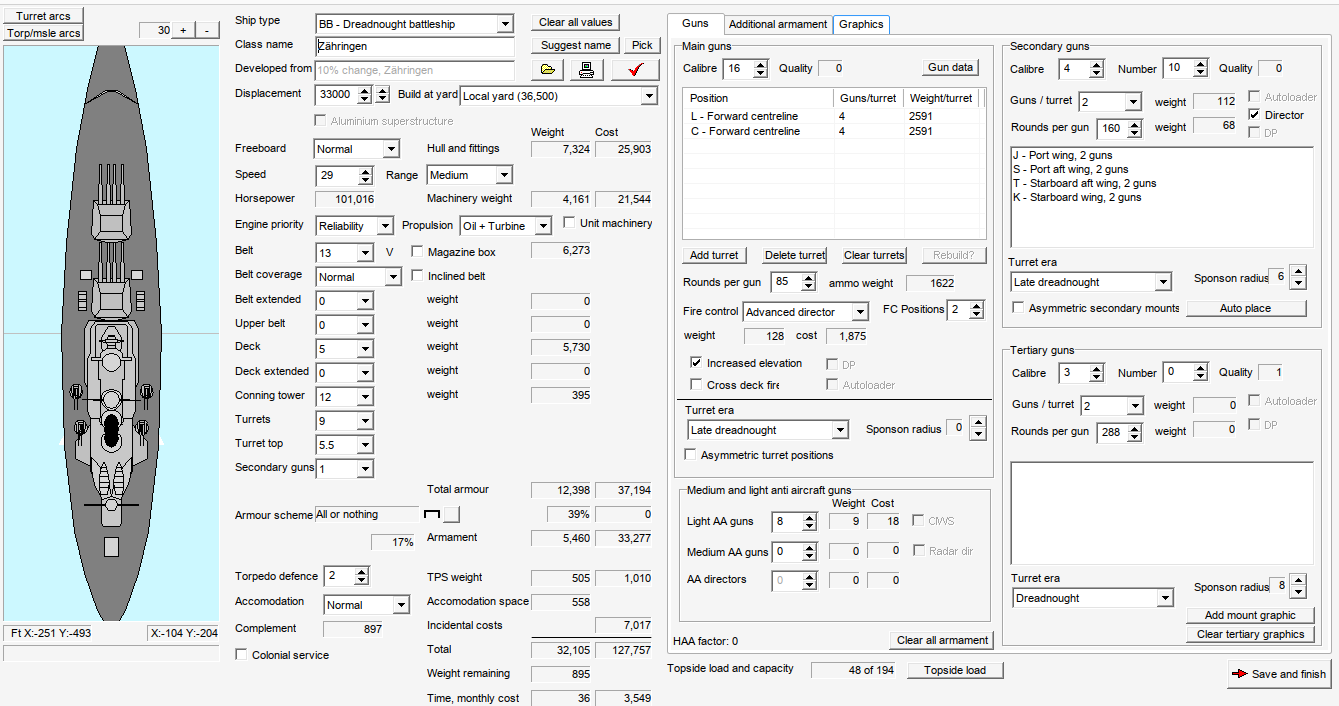The height and width of the screenshot is (706, 1339).
Task: Open Fire control dropdown showing Advanced director
Action: [x=861, y=312]
